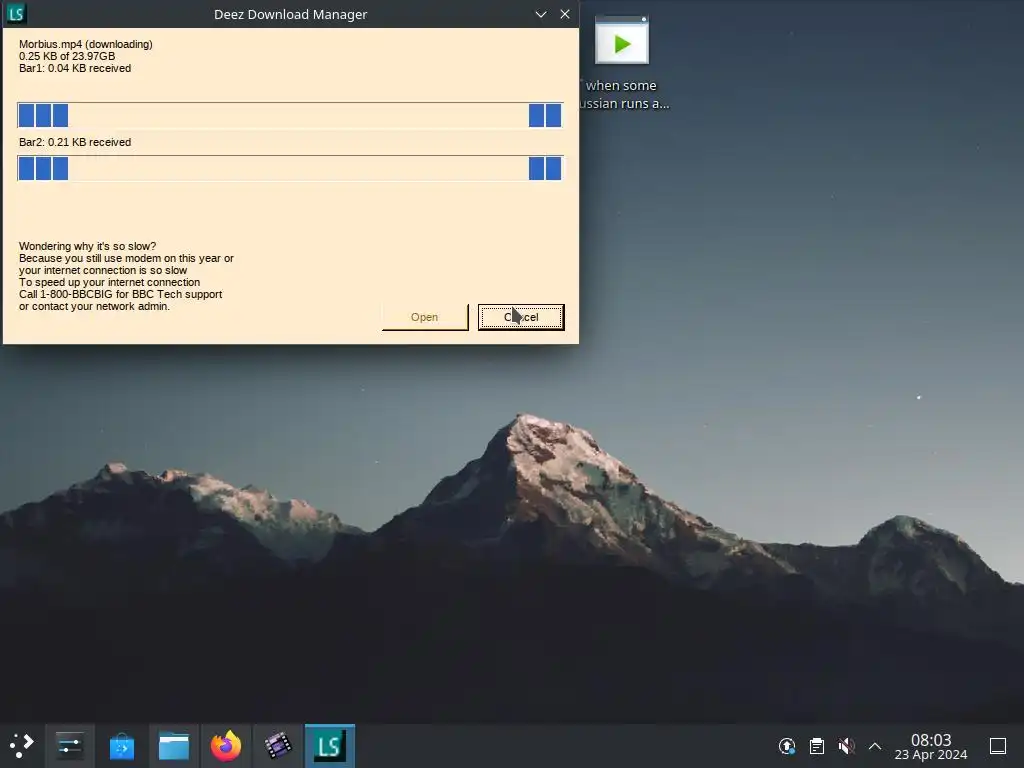This screenshot has height=768, width=1024.
Task: Click the Bar1 progress bar
Action: pyautogui.click(x=290, y=116)
